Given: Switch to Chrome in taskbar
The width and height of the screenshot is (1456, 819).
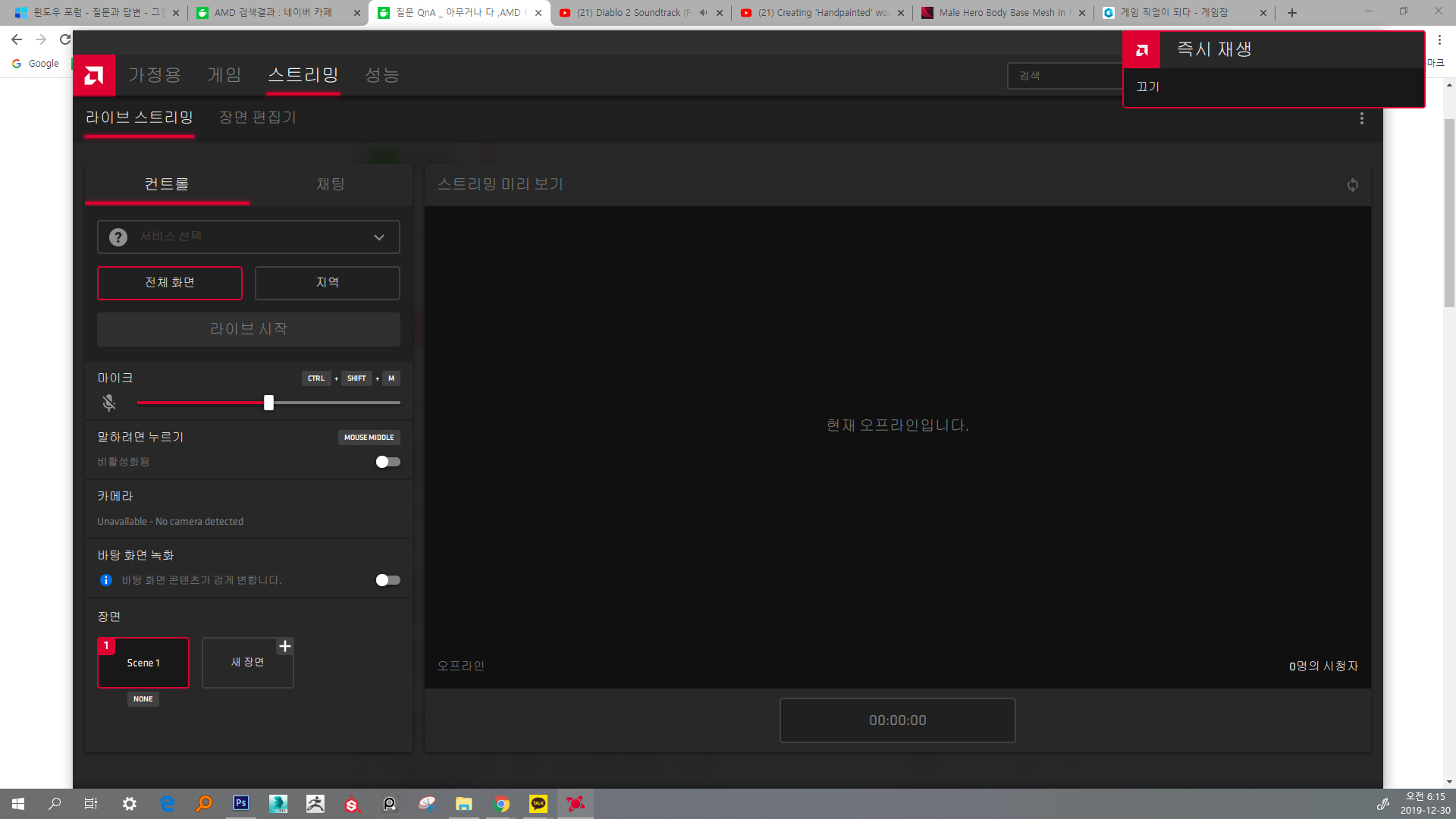Looking at the screenshot, I should click(x=501, y=804).
